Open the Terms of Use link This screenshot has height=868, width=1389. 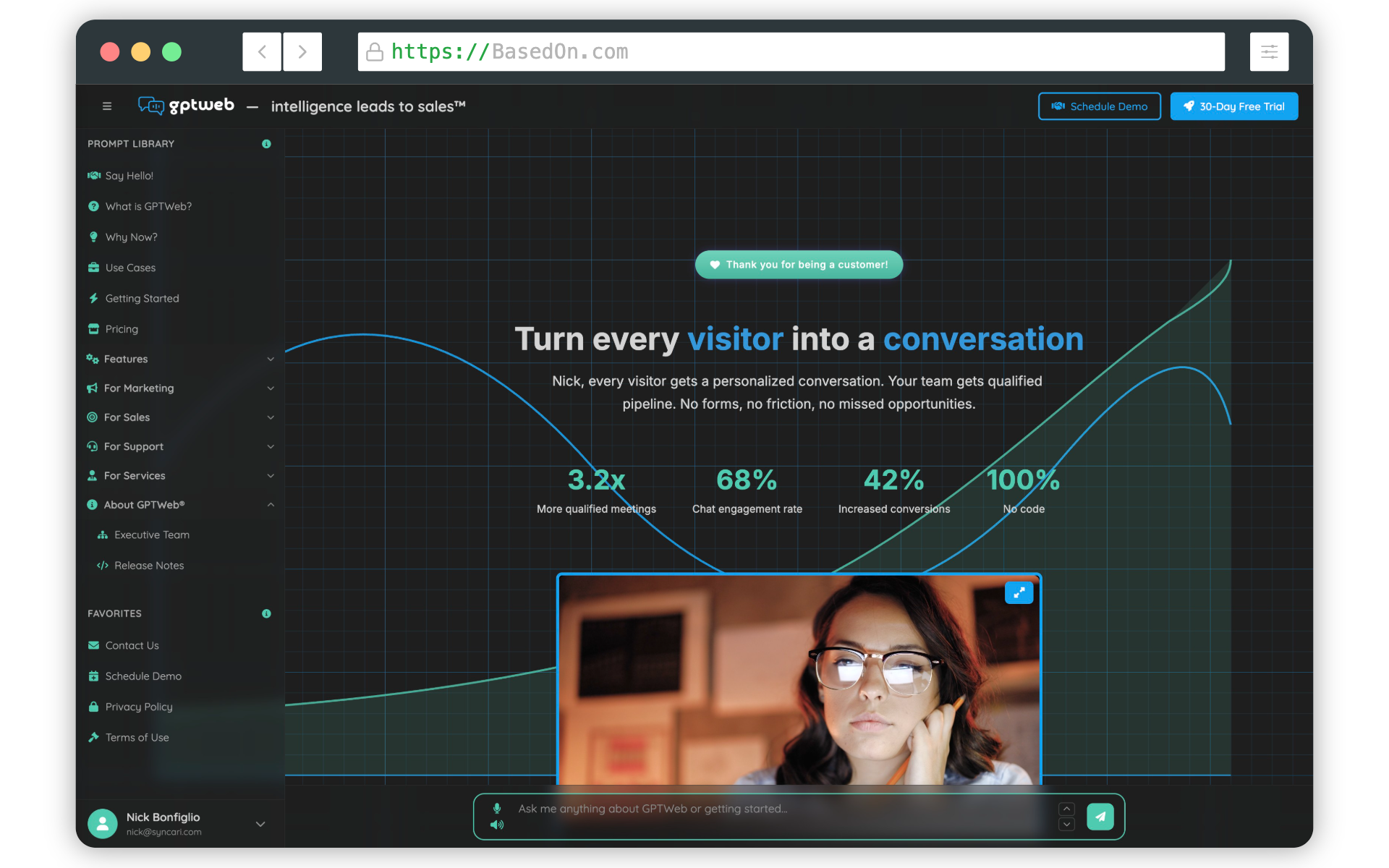129,737
